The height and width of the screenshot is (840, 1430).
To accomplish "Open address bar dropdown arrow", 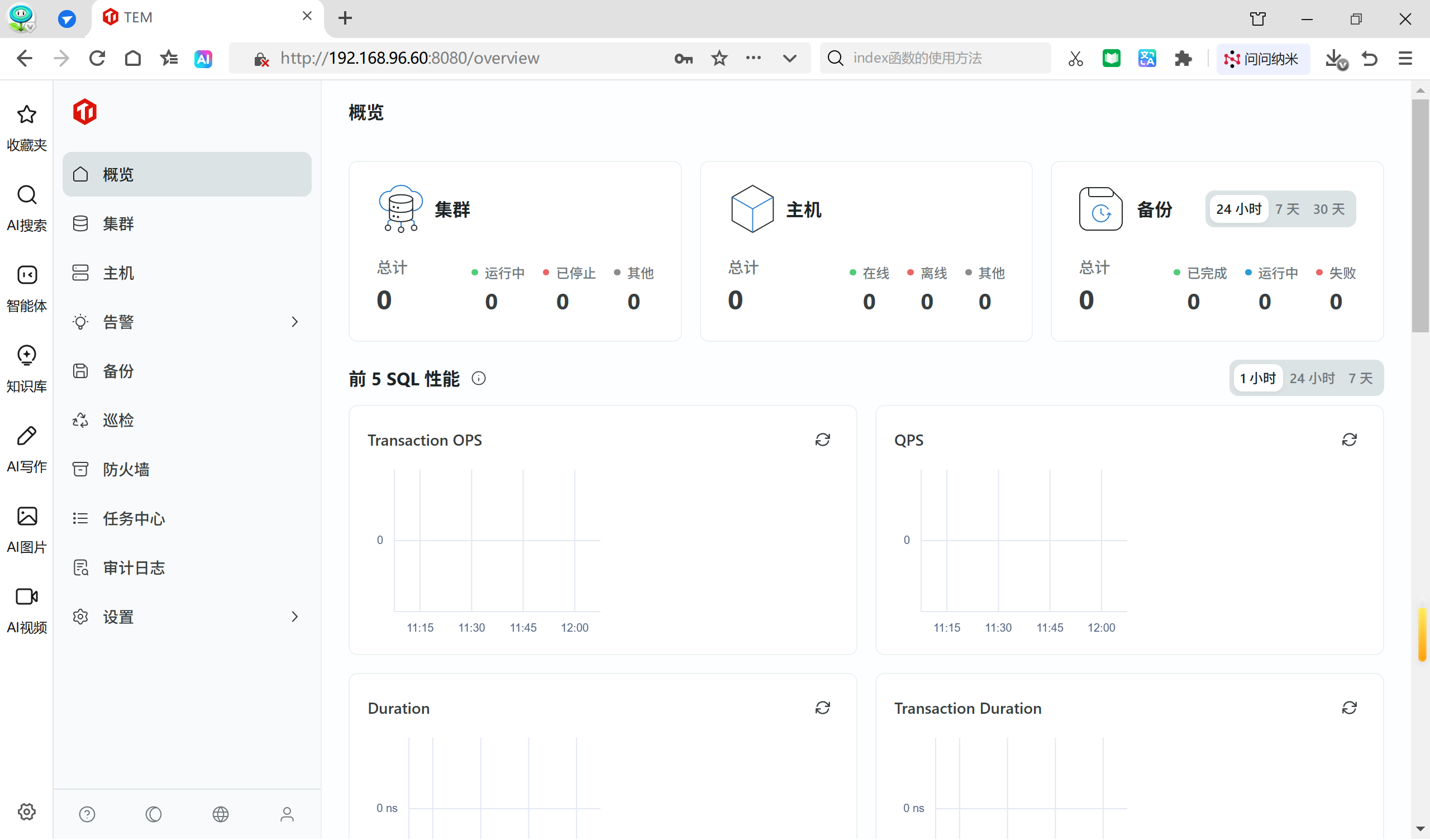I will click(x=789, y=58).
